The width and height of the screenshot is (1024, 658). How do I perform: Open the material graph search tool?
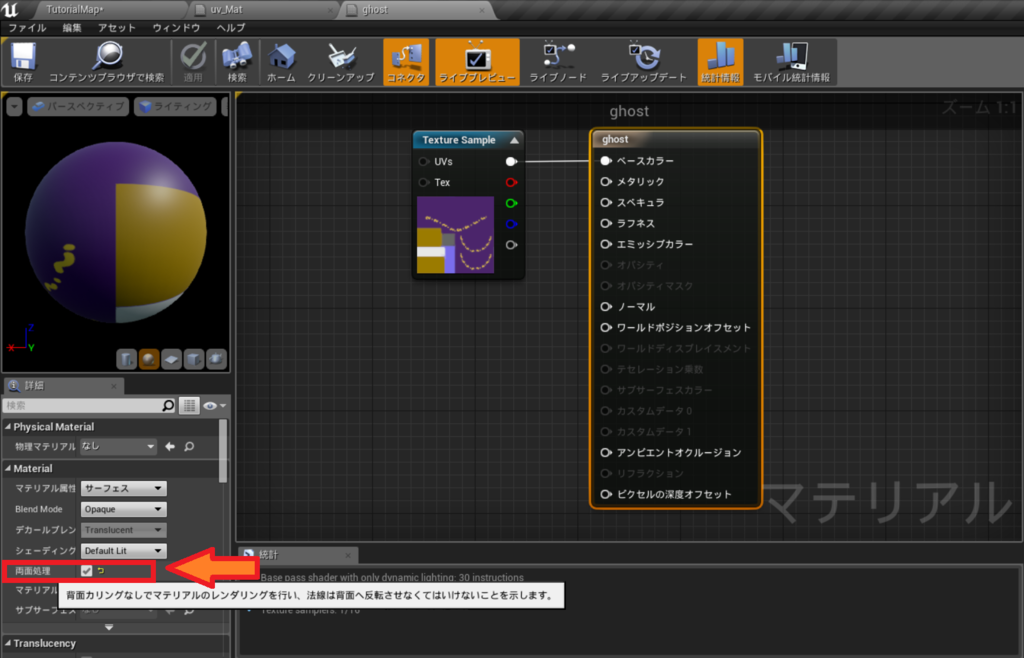236,61
